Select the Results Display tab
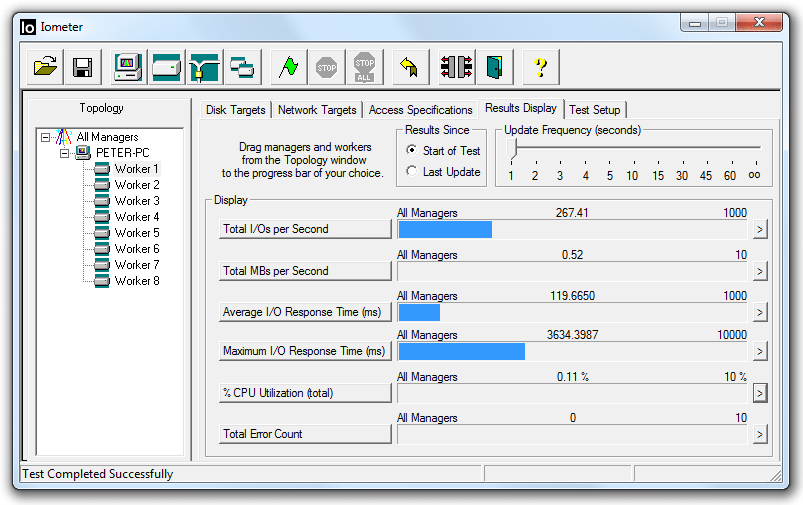803x505 pixels. pos(521,108)
